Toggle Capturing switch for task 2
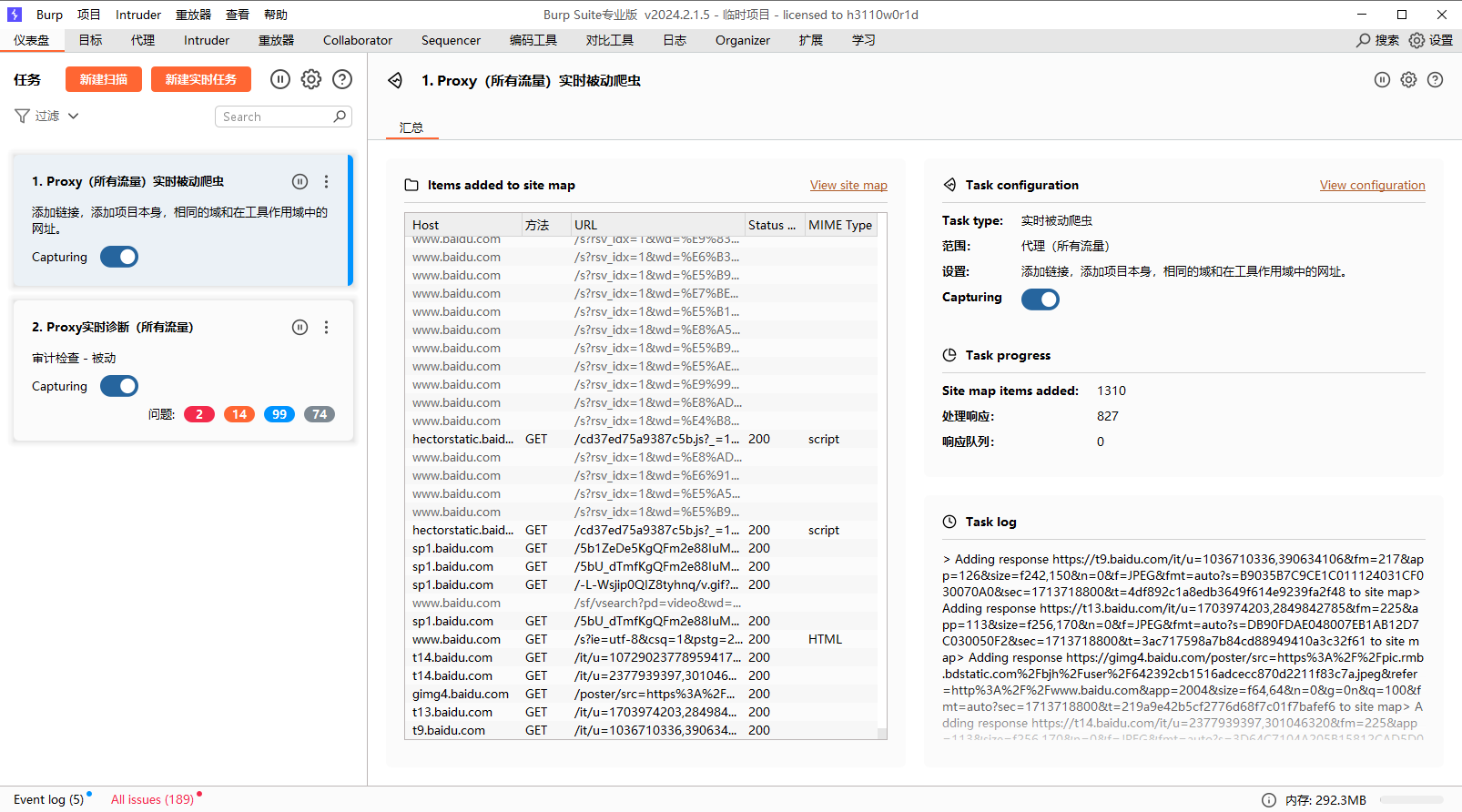Image resolution: width=1462 pixels, height=812 pixels. click(119, 386)
